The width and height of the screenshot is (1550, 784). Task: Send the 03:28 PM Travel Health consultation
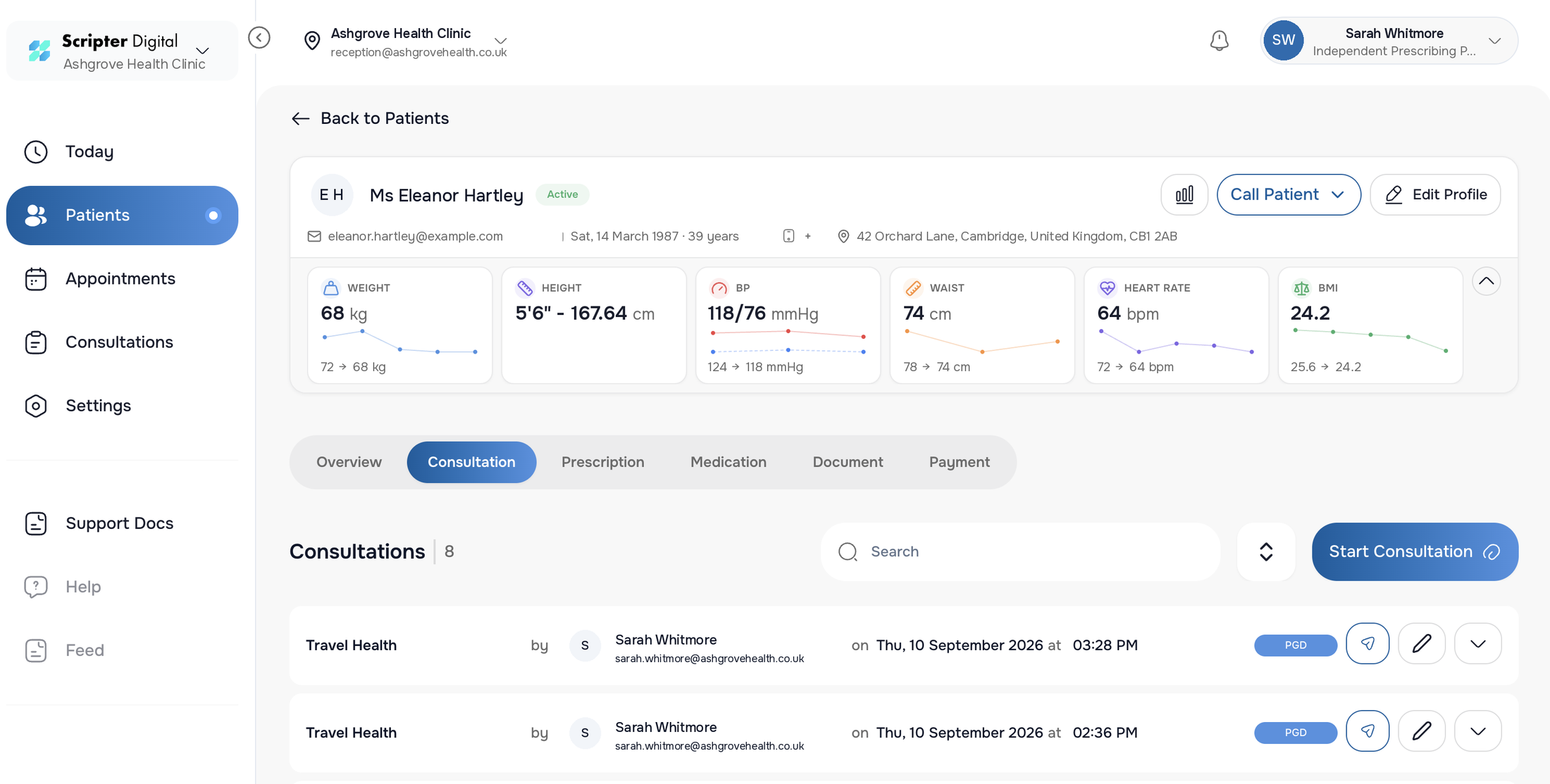[1368, 643]
